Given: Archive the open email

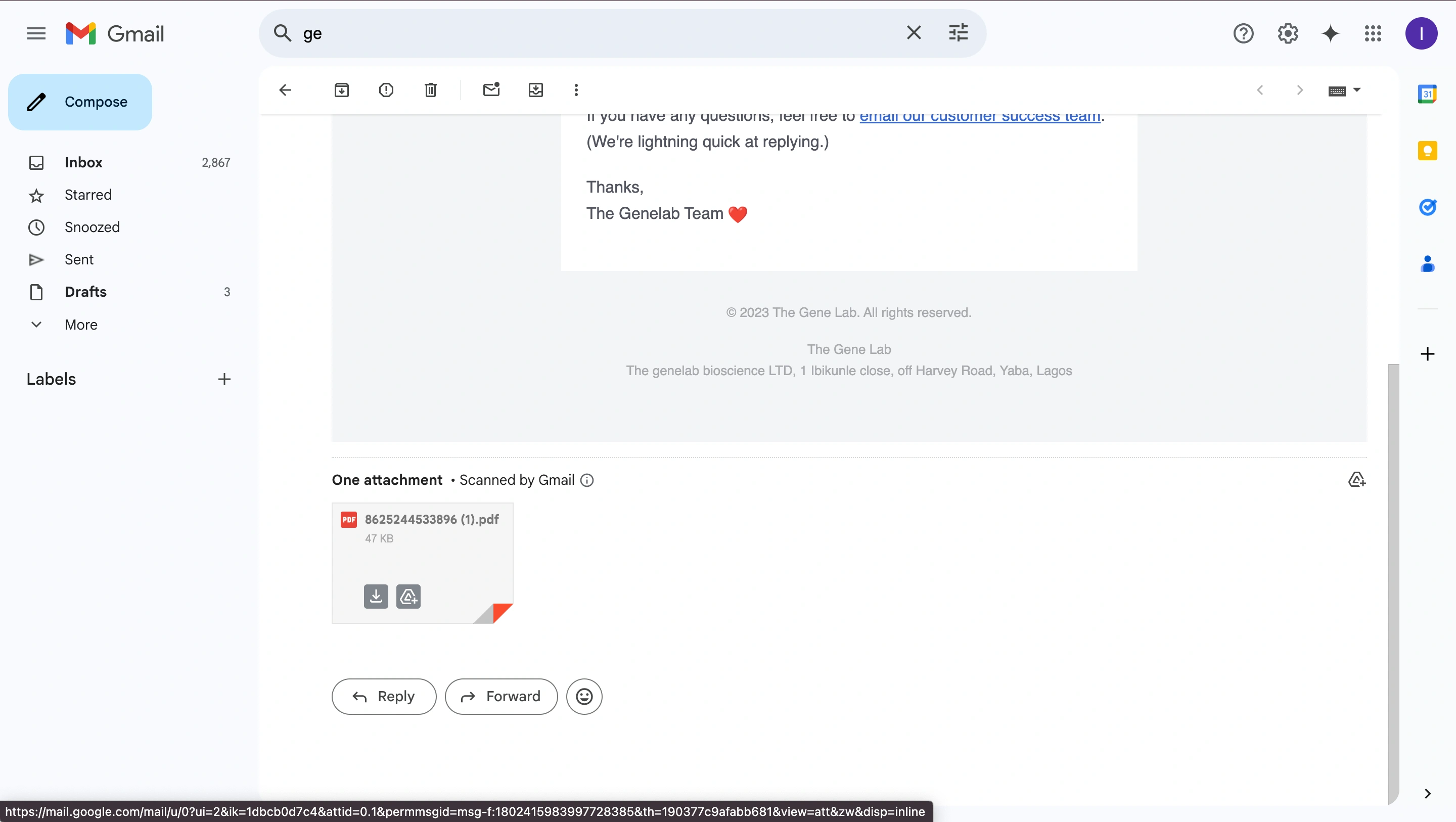Looking at the screenshot, I should pos(341,90).
